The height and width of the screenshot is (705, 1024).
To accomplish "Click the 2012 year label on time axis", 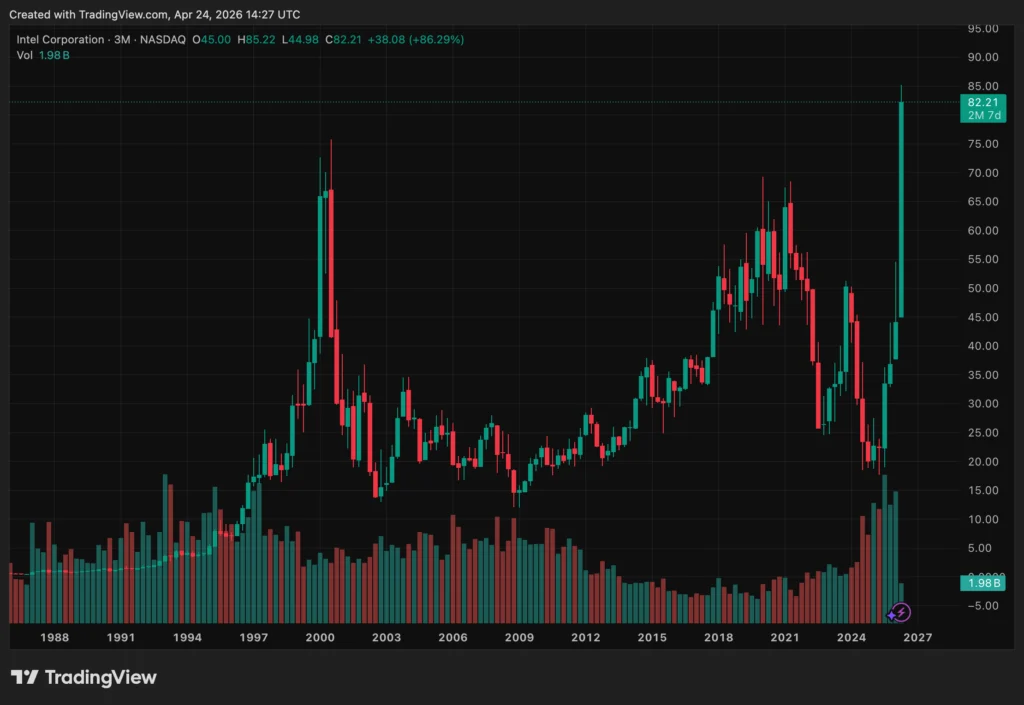I will [x=585, y=637].
